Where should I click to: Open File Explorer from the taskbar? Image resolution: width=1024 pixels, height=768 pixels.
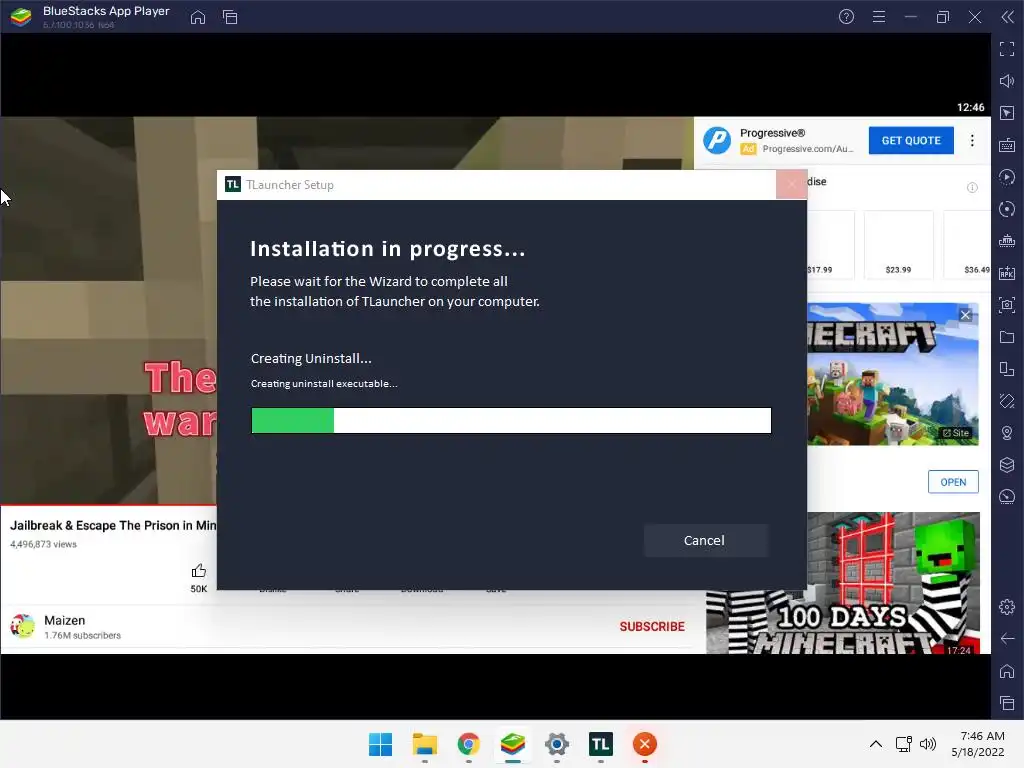(x=424, y=744)
